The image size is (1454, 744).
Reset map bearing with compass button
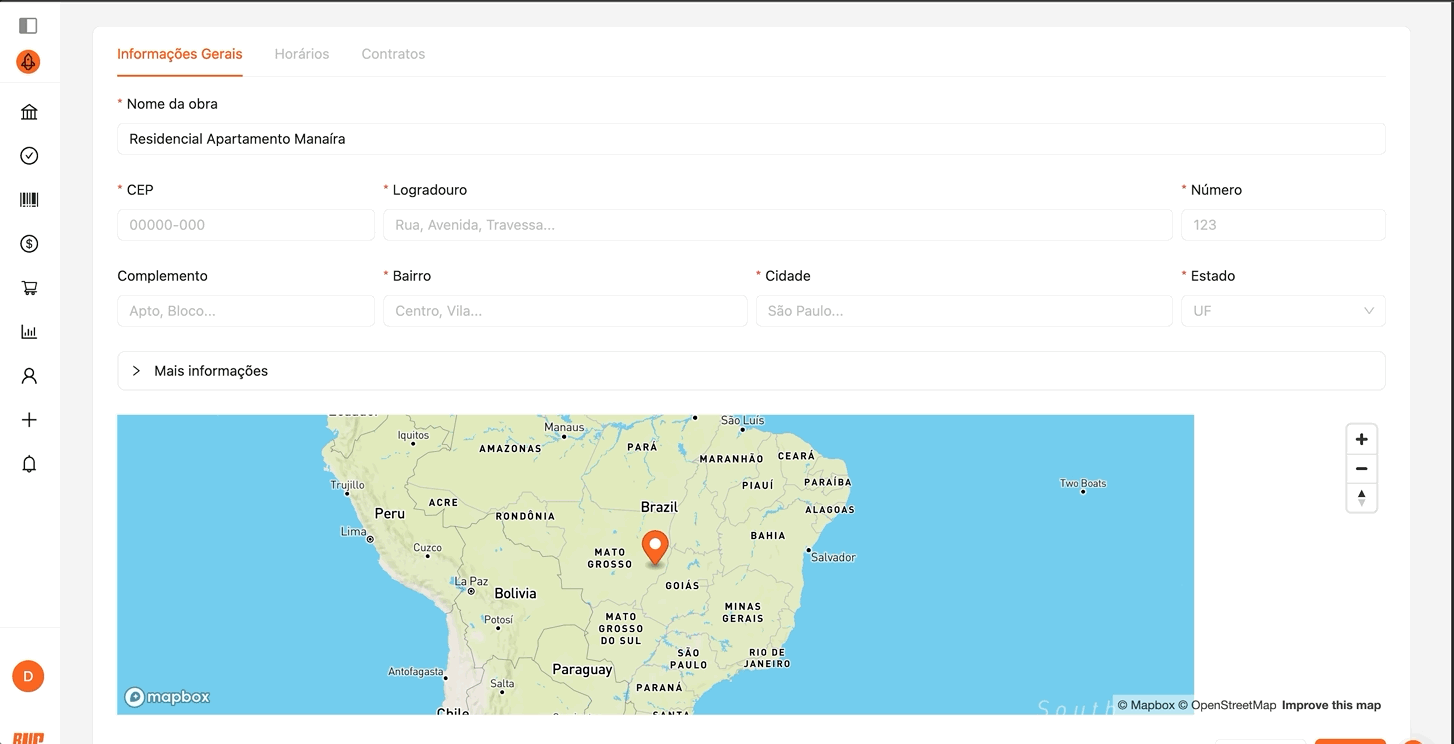coord(1361,497)
